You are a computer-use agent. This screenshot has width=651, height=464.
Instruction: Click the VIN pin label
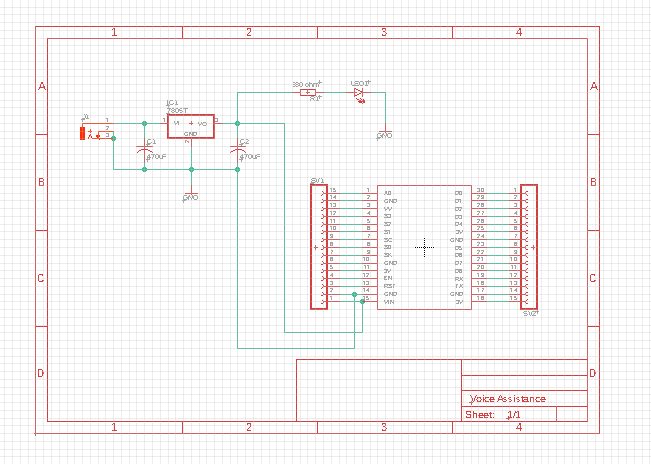point(389,302)
